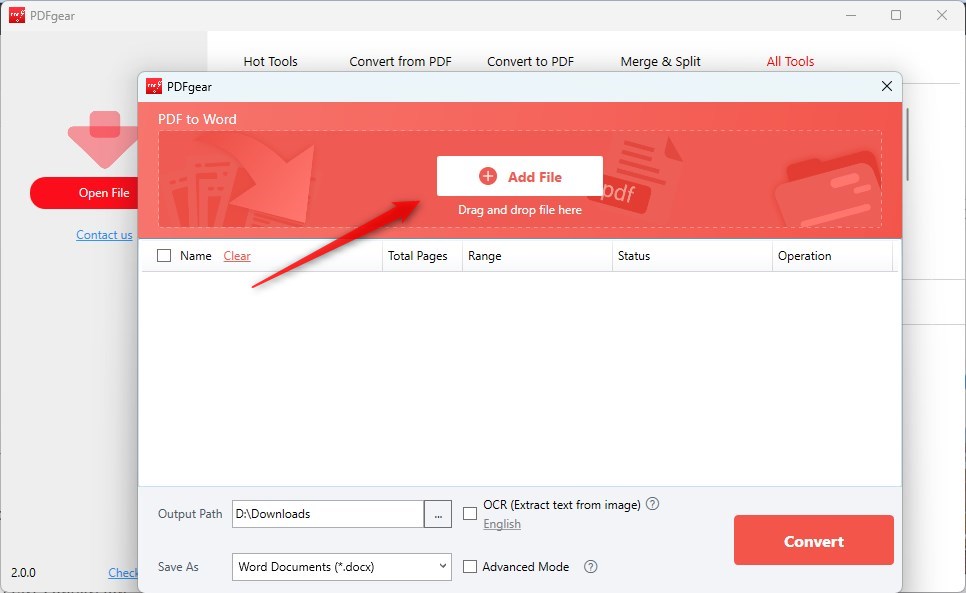Enable OCR text extraction from images
This screenshot has width=966, height=593.
(x=469, y=512)
